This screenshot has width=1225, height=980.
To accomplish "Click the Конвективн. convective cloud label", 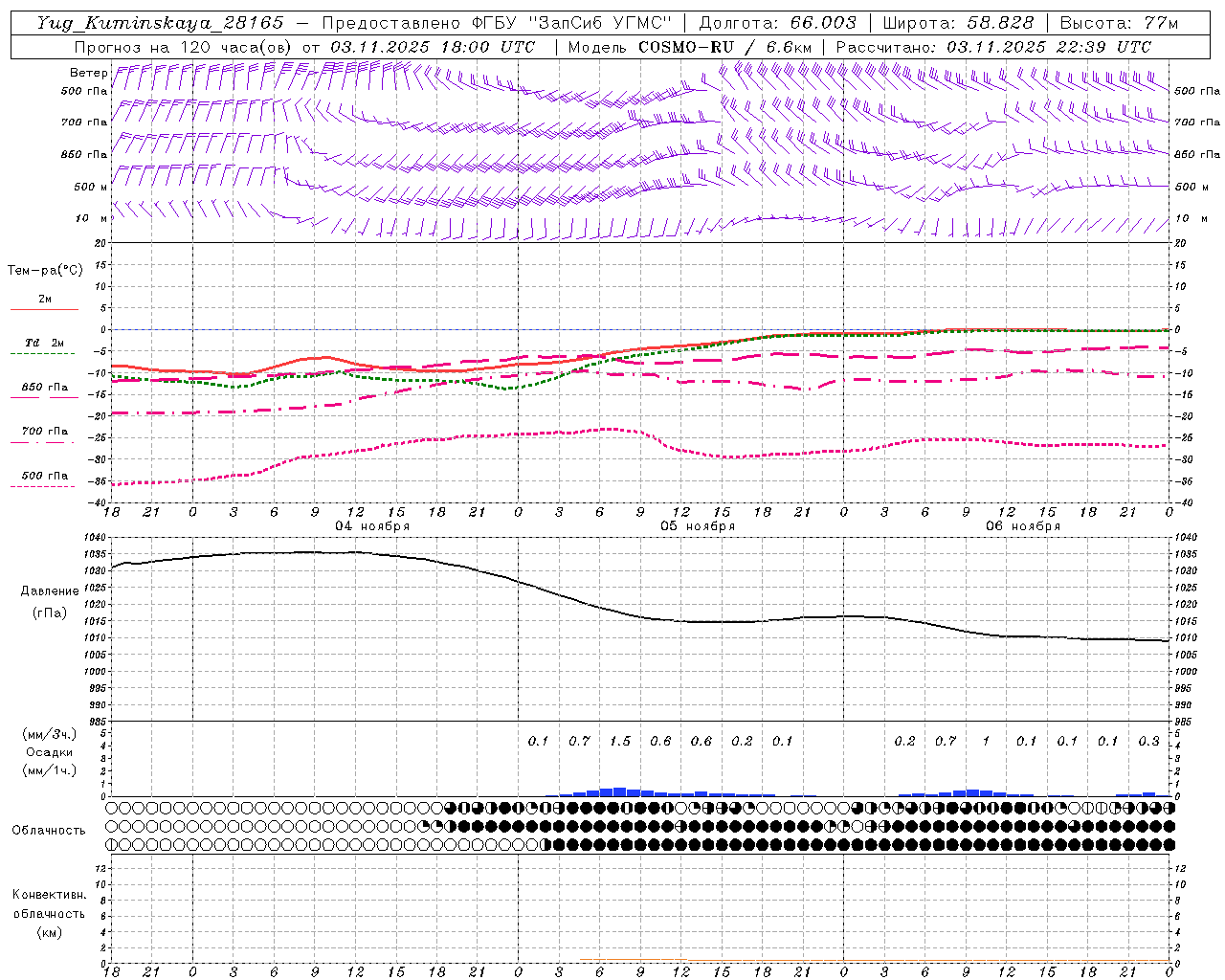I will pyautogui.click(x=50, y=895).
